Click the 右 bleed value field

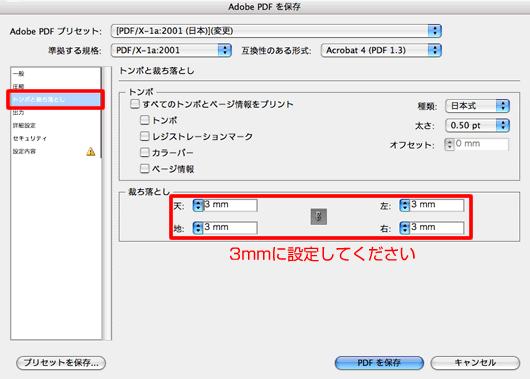[437, 228]
